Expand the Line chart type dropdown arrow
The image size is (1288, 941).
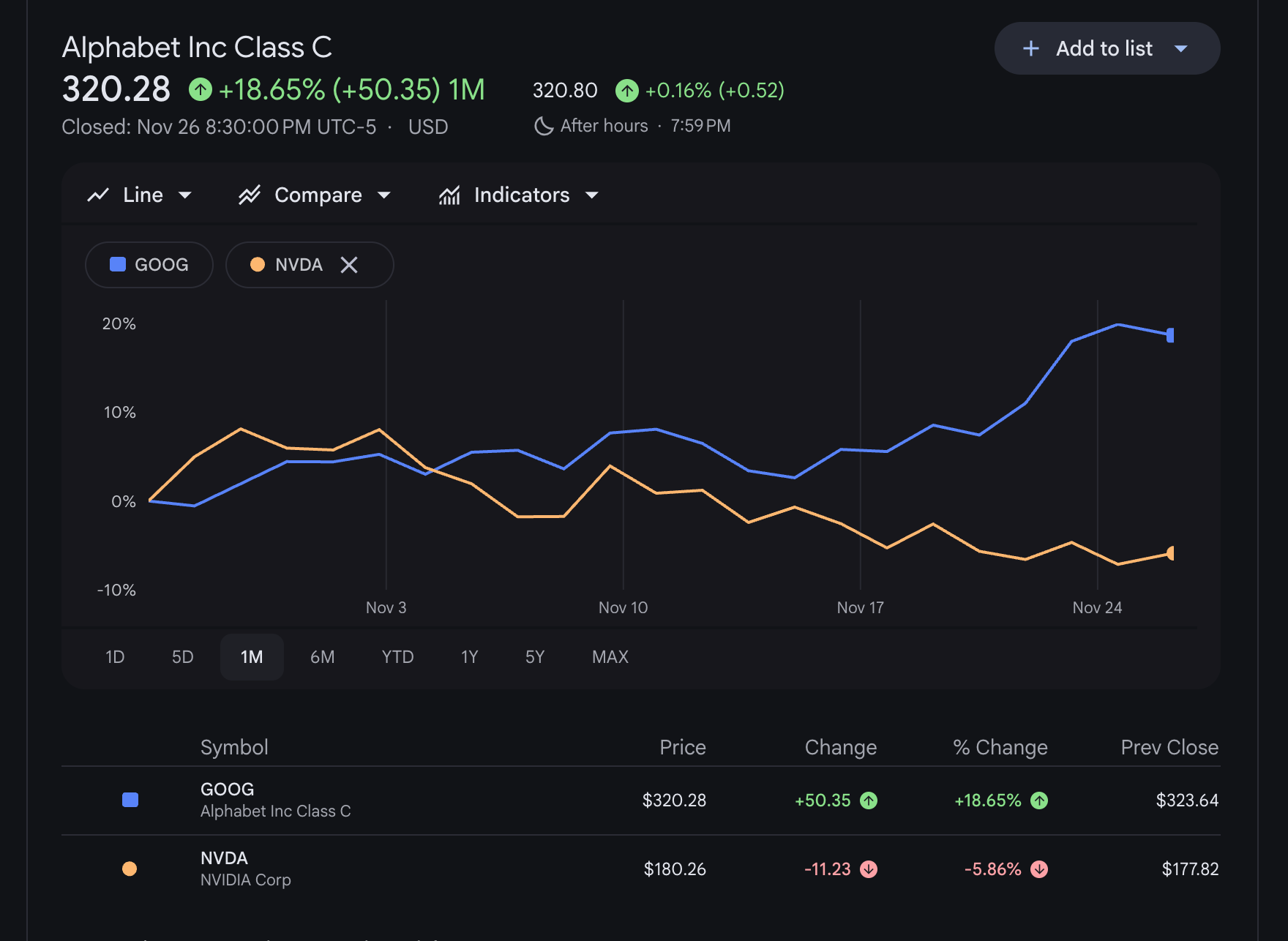pos(185,195)
